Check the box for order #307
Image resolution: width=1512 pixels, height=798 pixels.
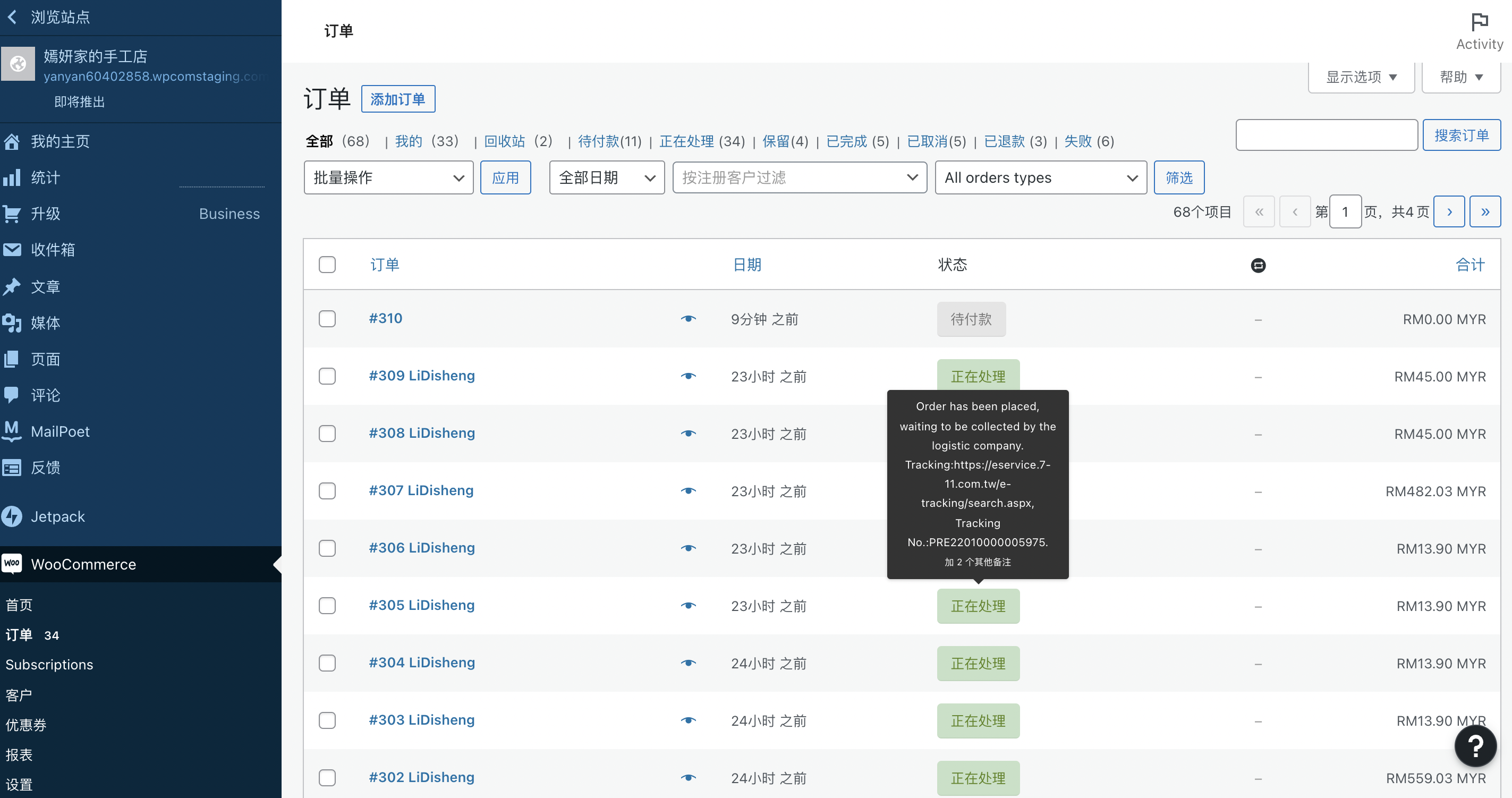point(327,491)
